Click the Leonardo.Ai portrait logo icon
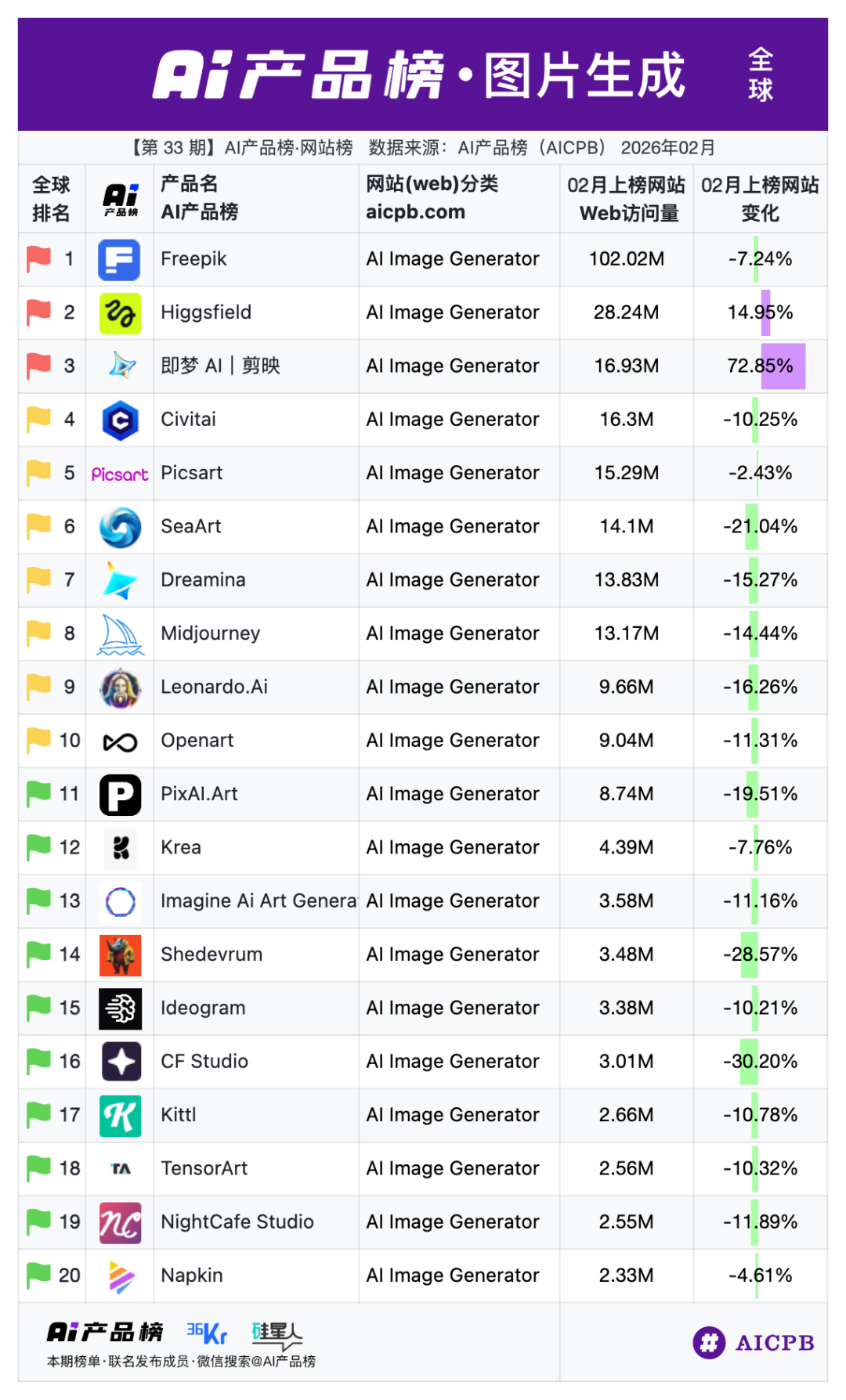 [x=120, y=687]
